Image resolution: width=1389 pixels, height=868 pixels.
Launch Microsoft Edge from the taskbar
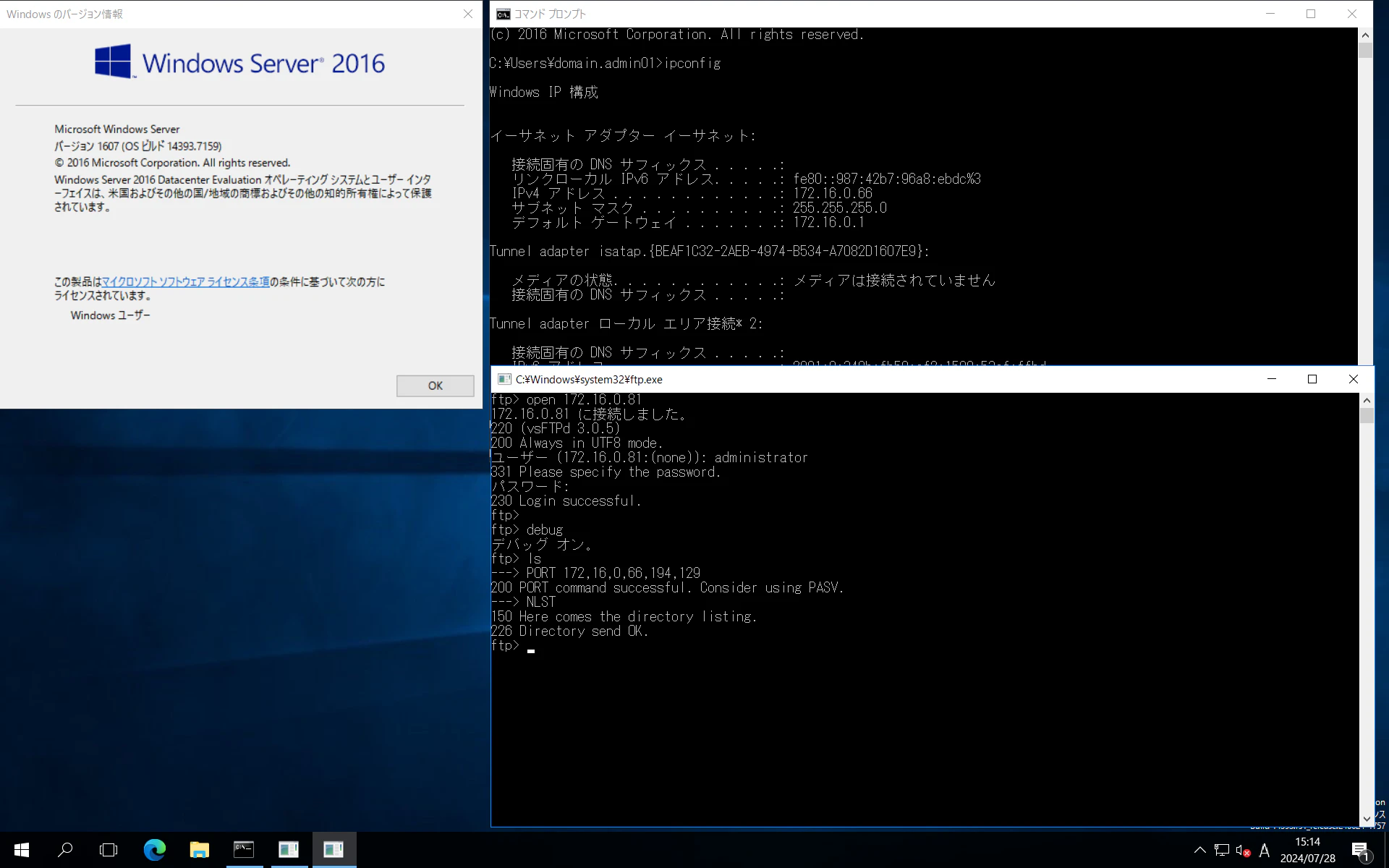coord(154,850)
